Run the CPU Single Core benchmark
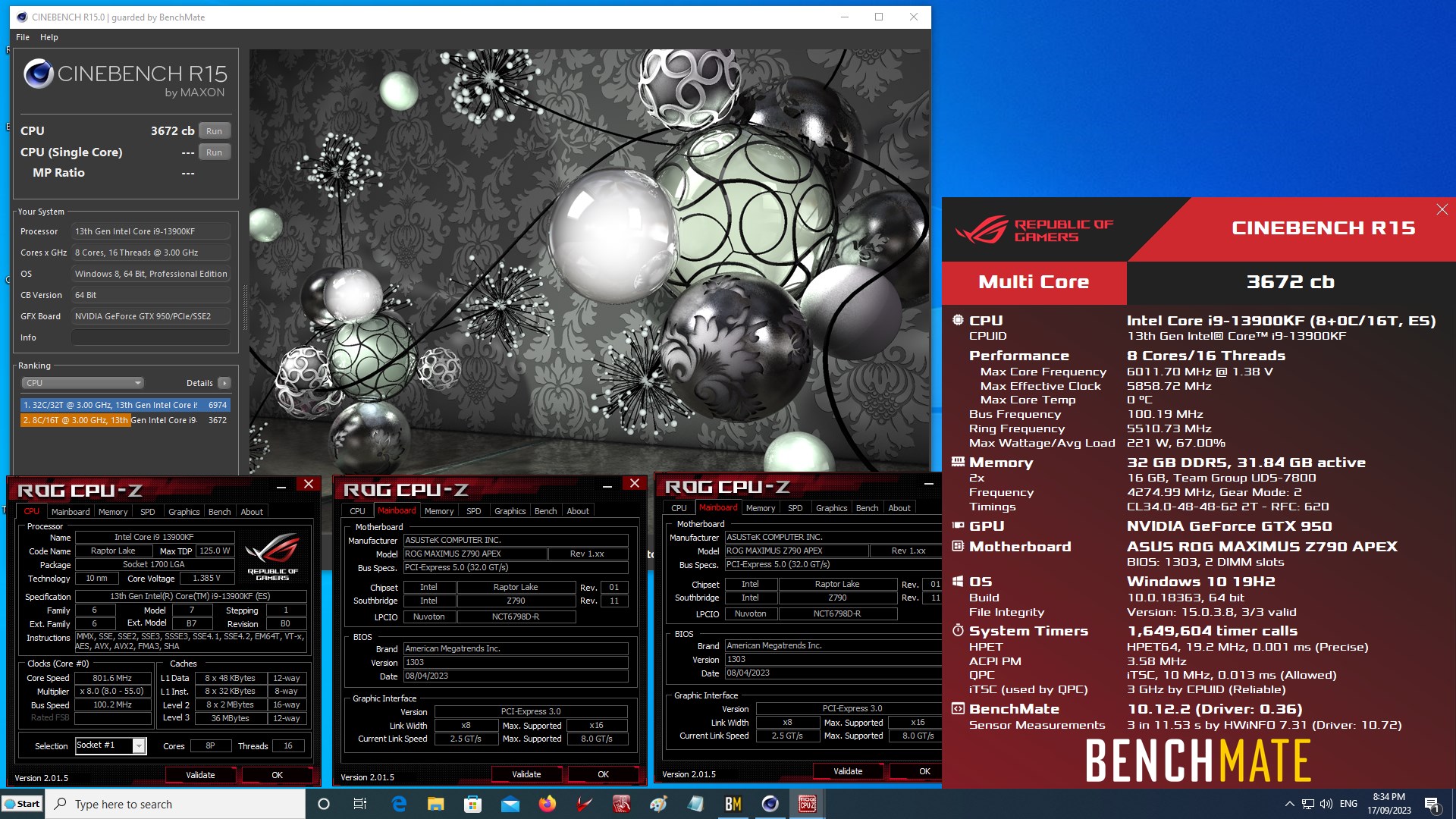 coord(215,152)
